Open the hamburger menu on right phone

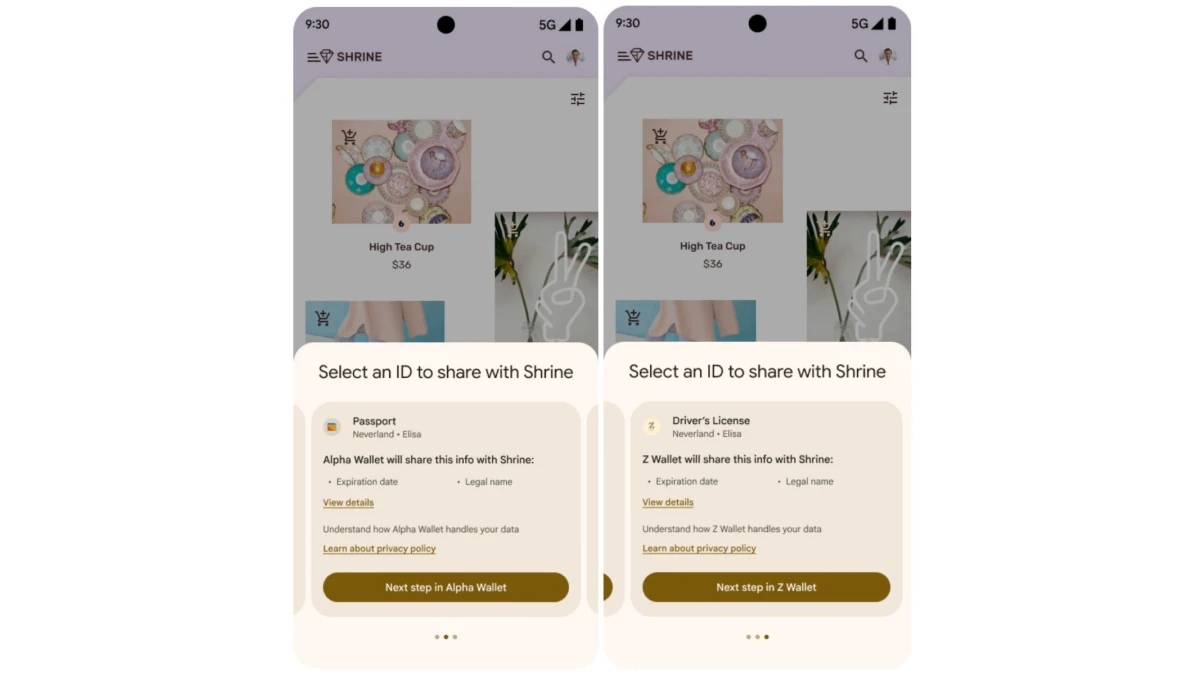coord(624,56)
